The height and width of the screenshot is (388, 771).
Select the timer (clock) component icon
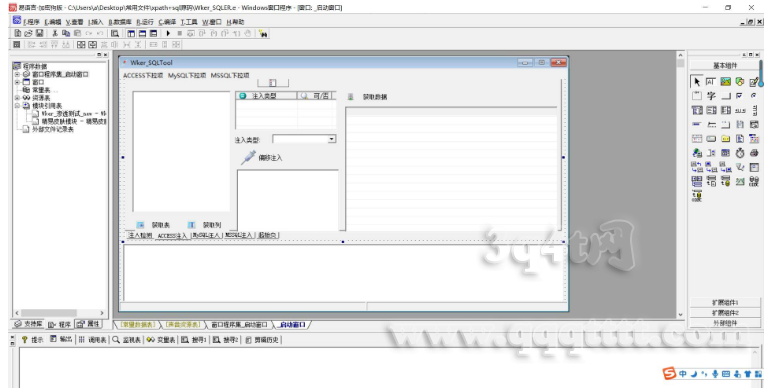click(x=740, y=153)
